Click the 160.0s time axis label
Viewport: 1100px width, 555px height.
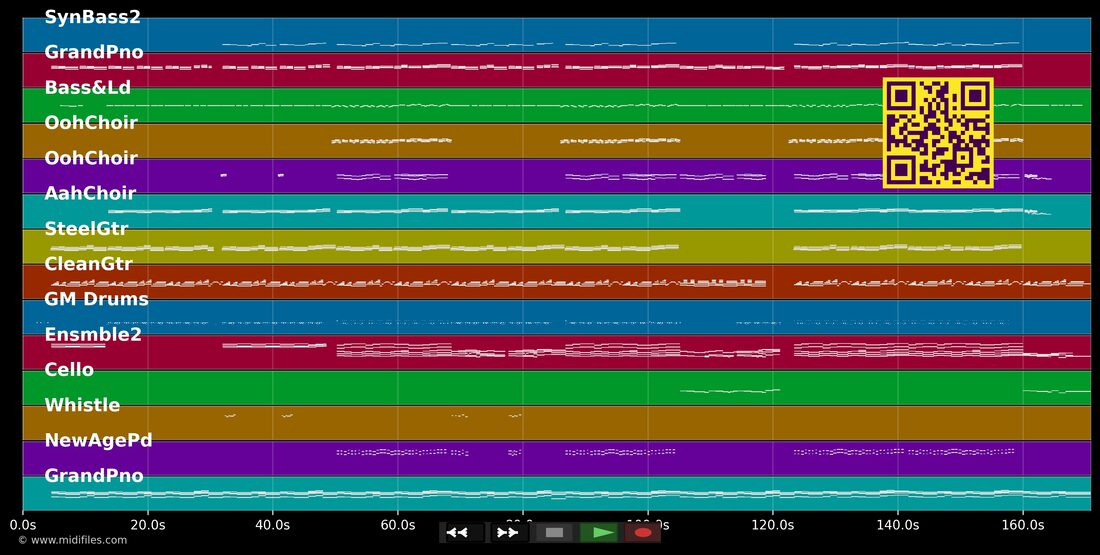point(1022,525)
